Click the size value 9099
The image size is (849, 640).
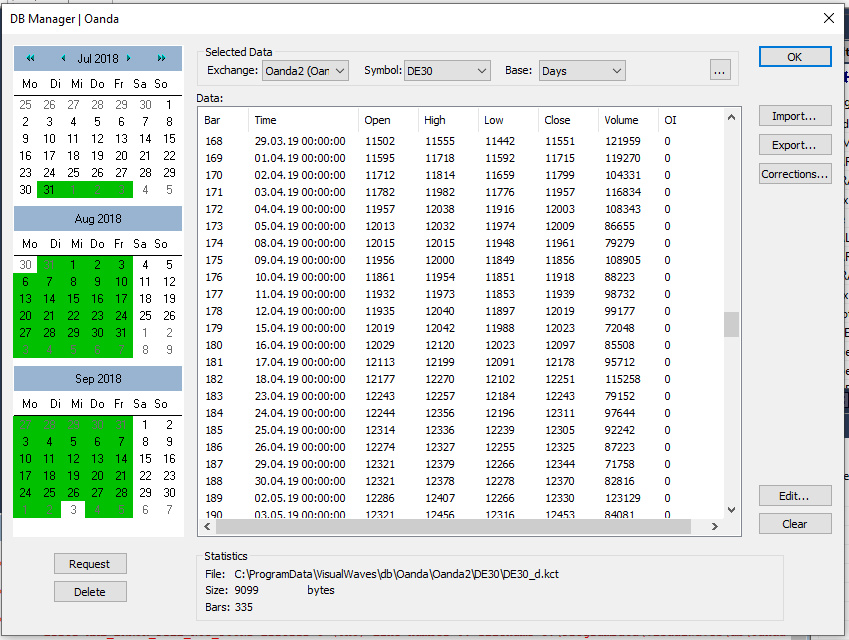(246, 590)
